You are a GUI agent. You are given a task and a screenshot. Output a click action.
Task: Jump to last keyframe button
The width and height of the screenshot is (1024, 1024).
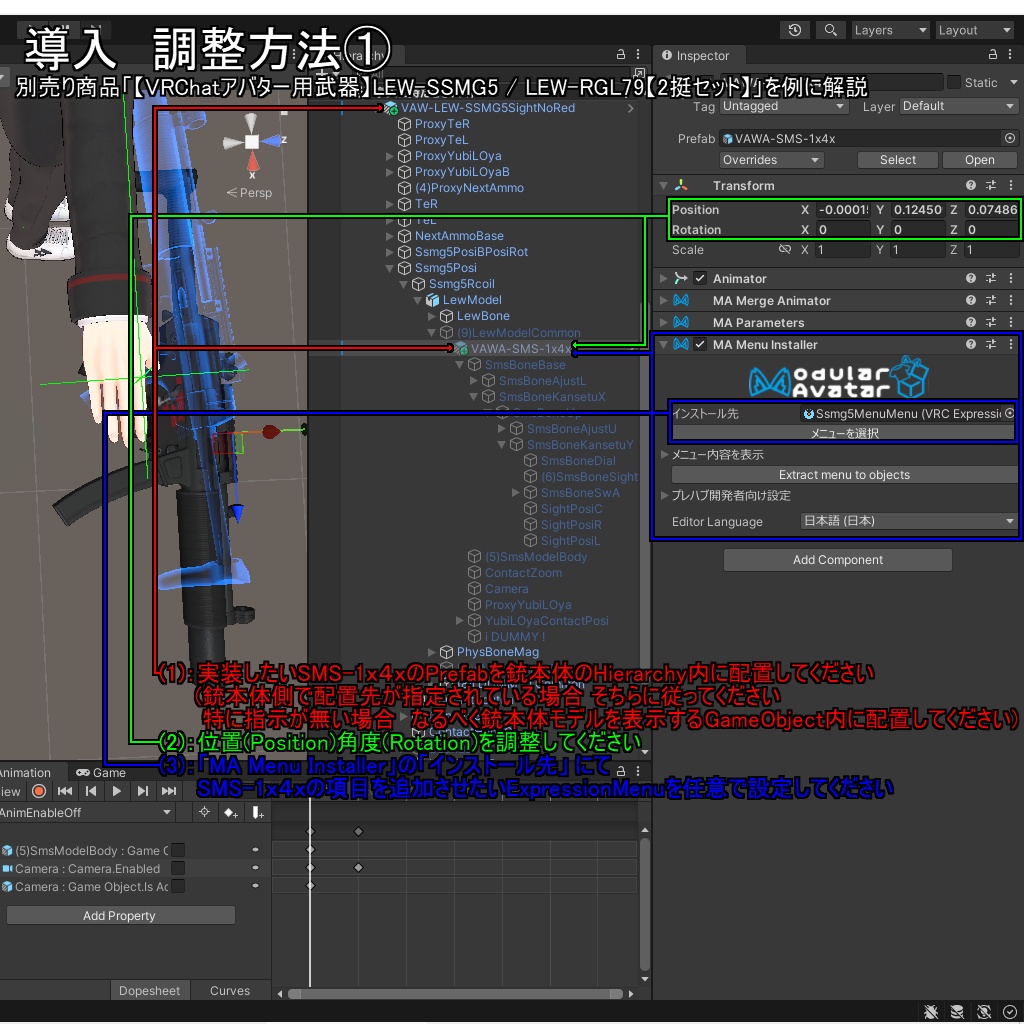[x=169, y=792]
